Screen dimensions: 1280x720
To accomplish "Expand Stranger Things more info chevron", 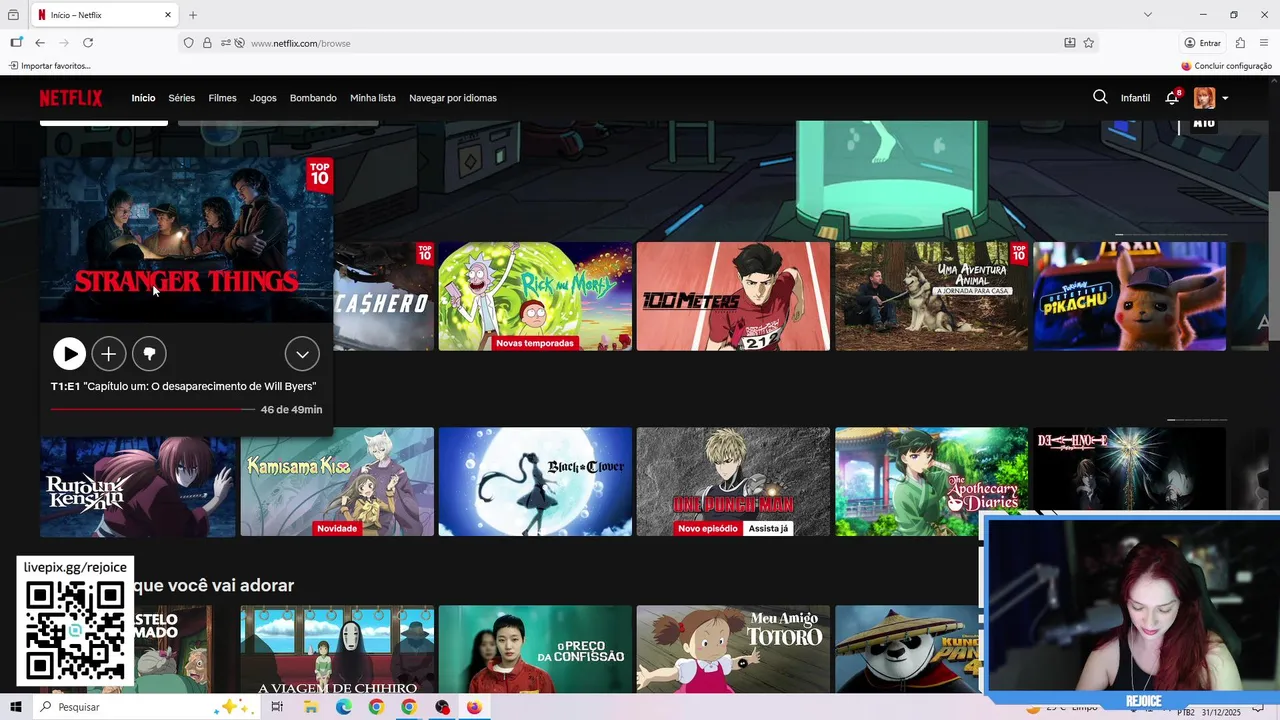I will click(302, 353).
